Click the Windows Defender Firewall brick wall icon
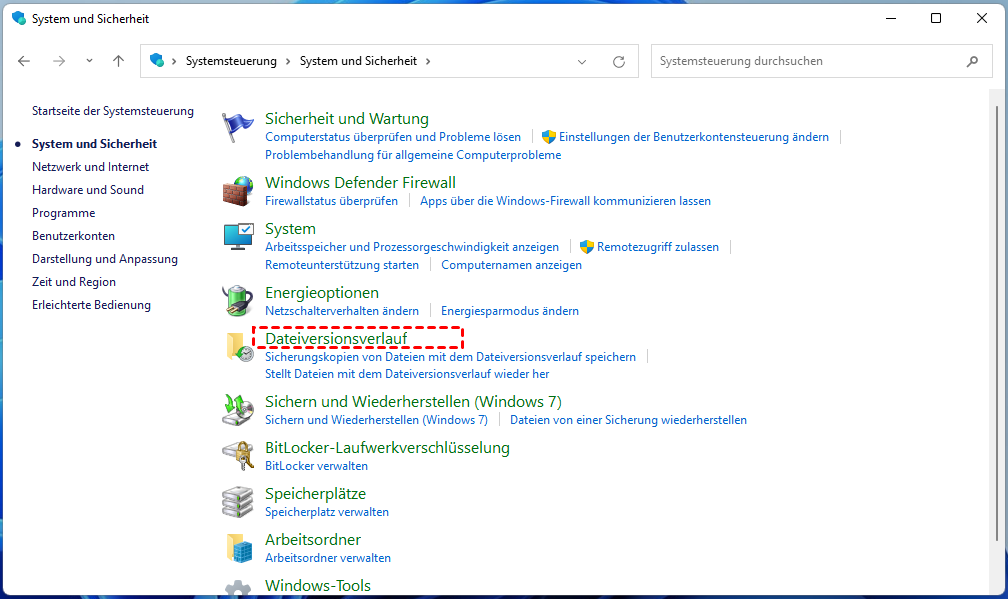 (x=238, y=191)
